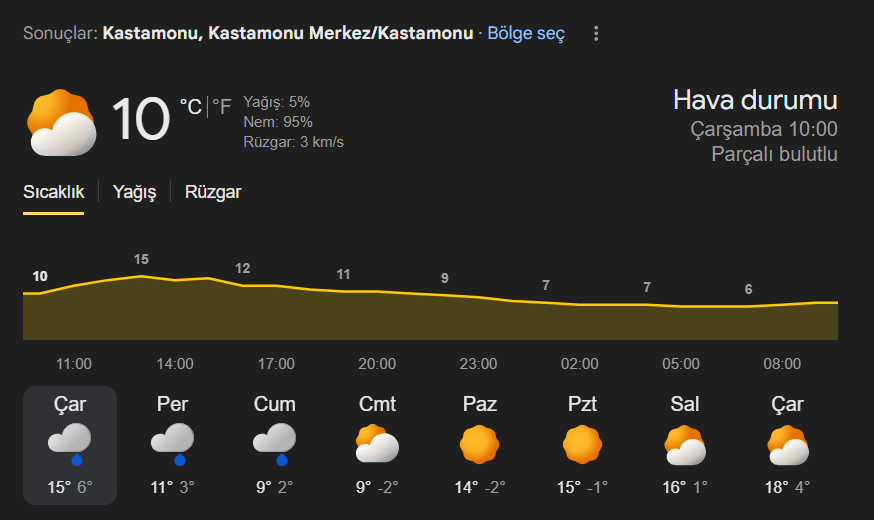874x520 pixels.
Task: Switch to the Yağış tab
Action: pyautogui.click(x=134, y=192)
